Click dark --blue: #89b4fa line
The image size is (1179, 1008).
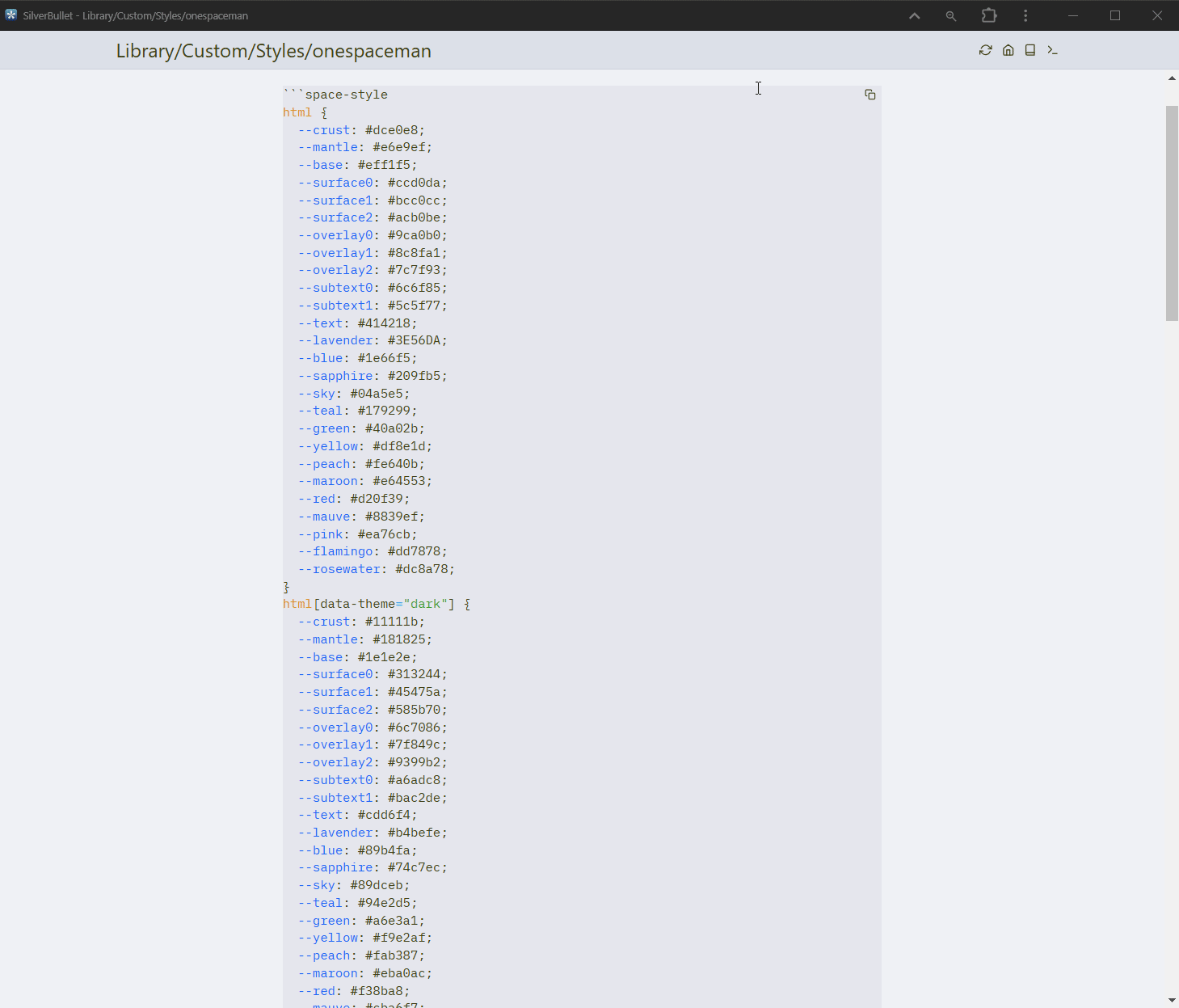click(357, 850)
